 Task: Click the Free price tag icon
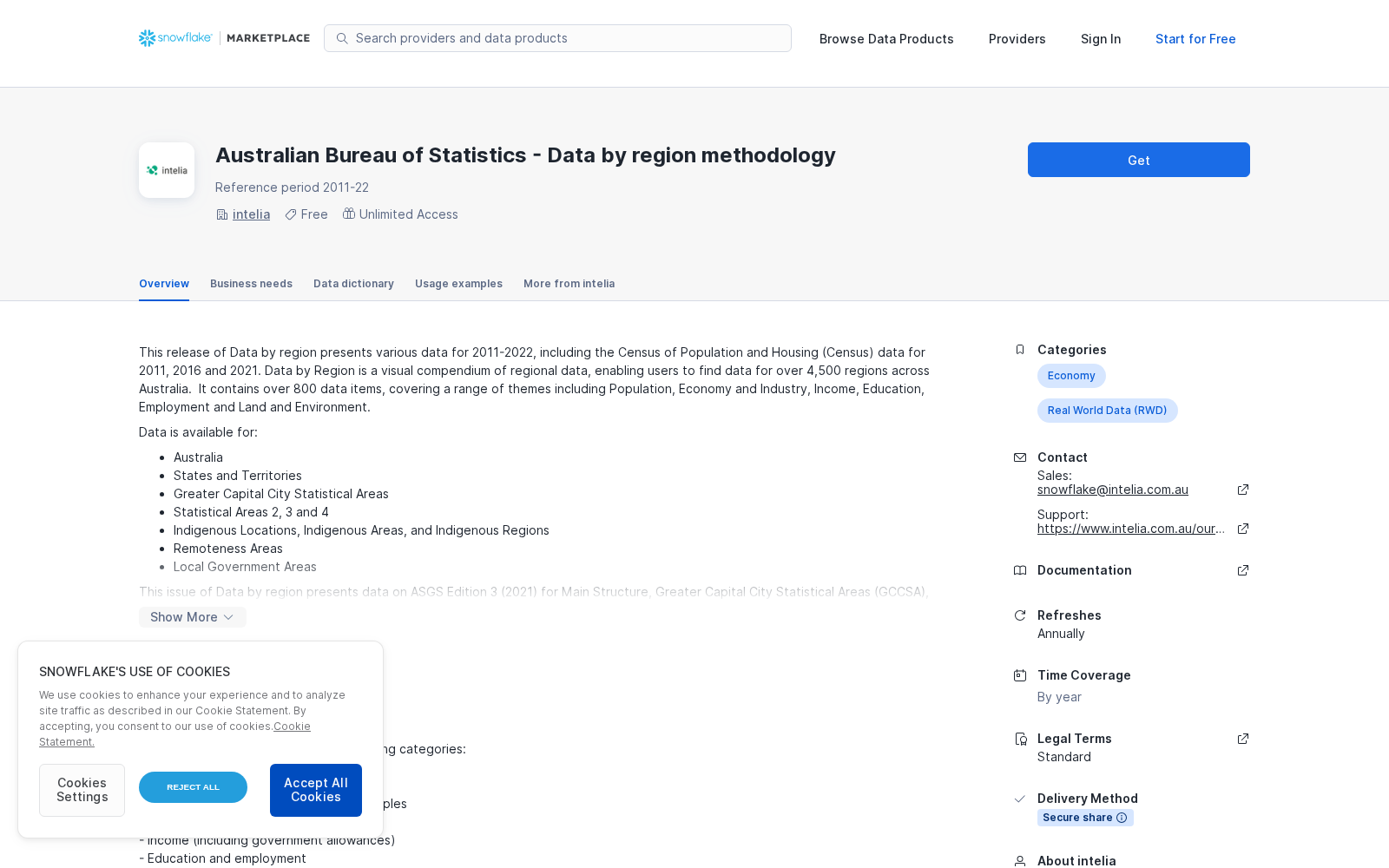[x=291, y=214]
